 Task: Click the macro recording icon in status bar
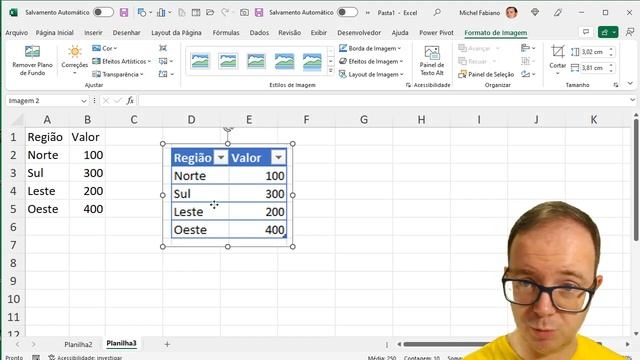(36, 357)
